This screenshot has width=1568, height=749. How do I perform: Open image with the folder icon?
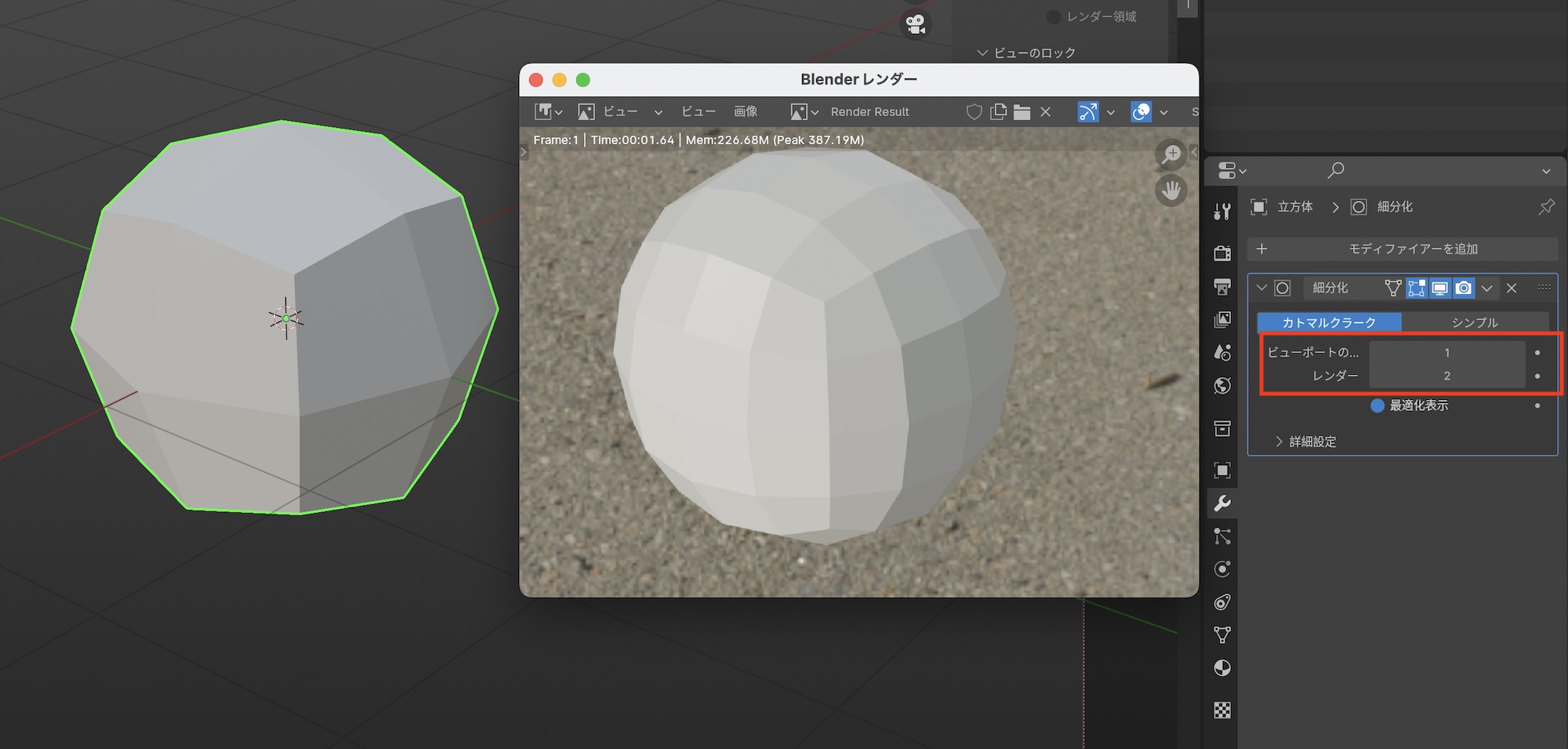tap(1022, 112)
